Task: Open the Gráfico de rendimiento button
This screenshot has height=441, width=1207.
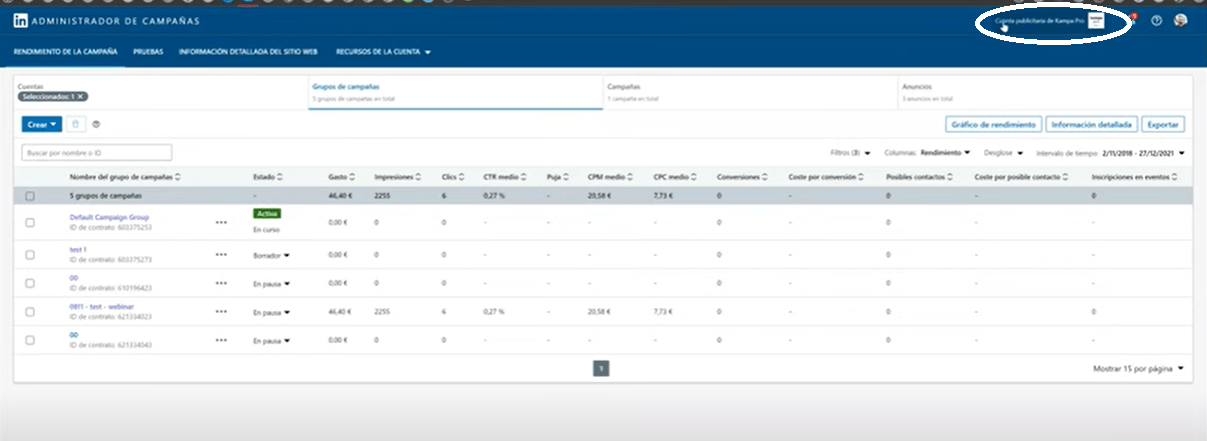Action: click(992, 124)
